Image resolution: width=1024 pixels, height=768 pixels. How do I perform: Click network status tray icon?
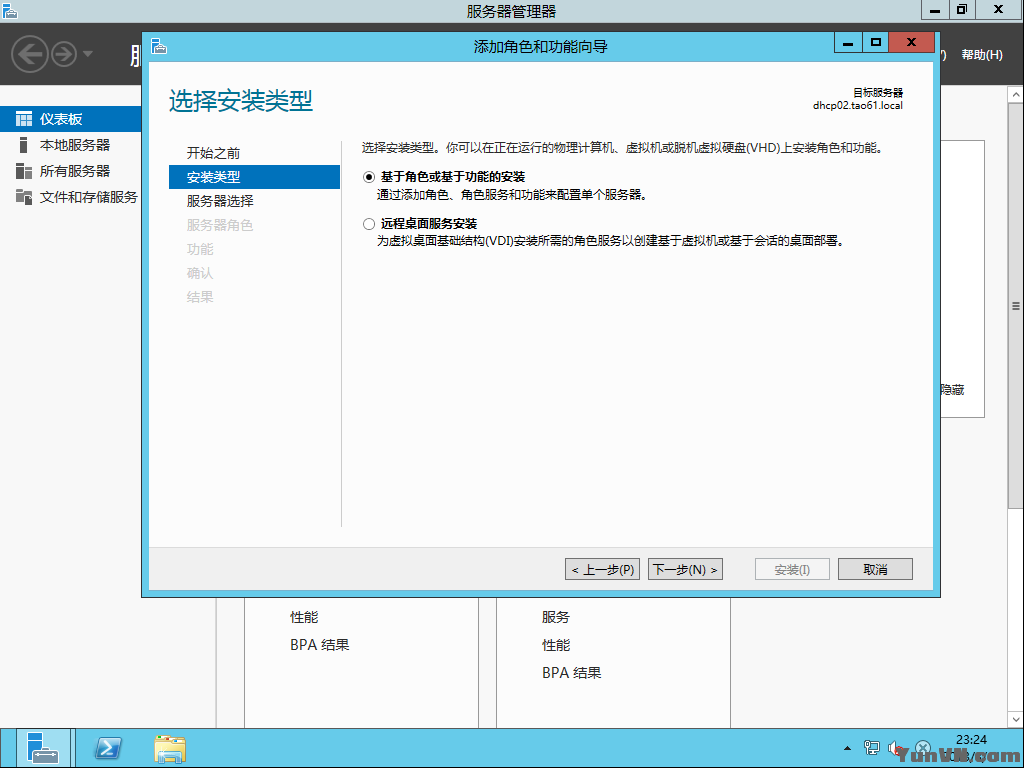[871, 748]
